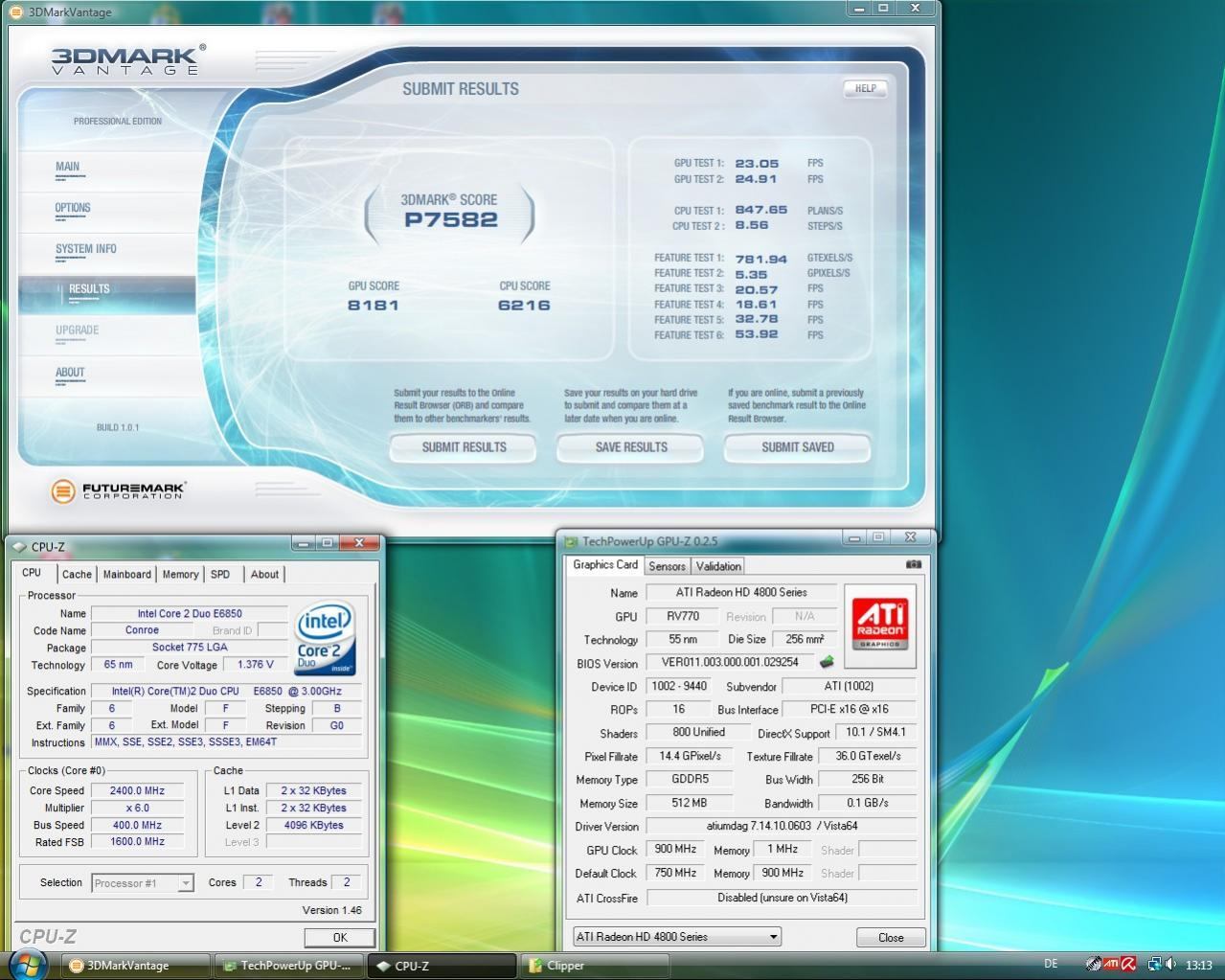The height and width of the screenshot is (980, 1225).
Task: Open the CPU-Z Processor selection dropdown
Action: 143,883
